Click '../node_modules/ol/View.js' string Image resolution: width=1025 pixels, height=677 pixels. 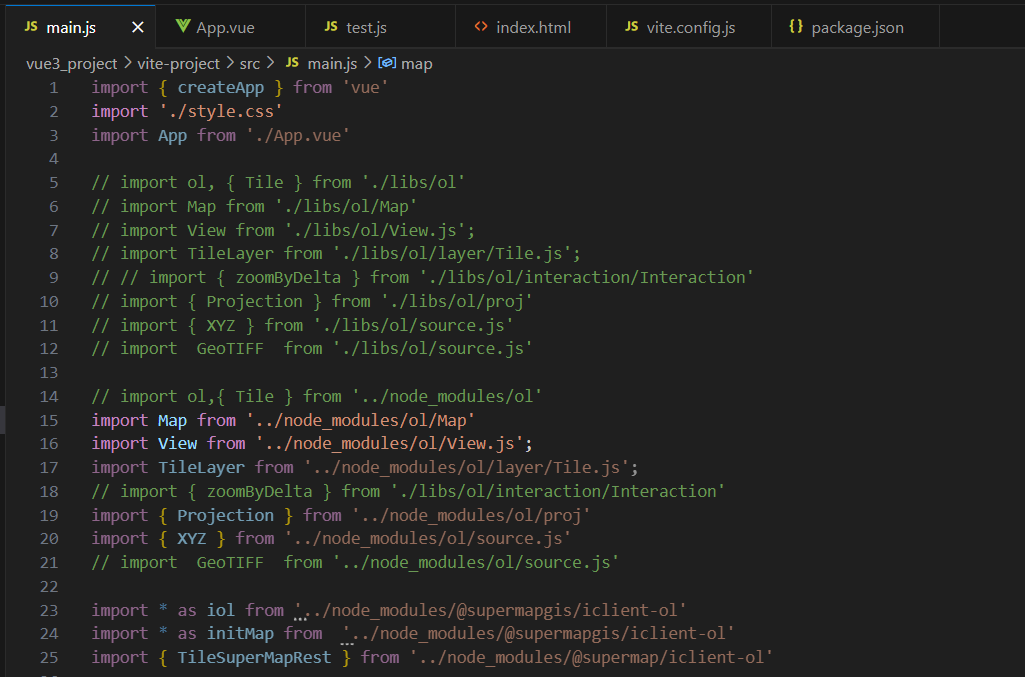pos(389,444)
